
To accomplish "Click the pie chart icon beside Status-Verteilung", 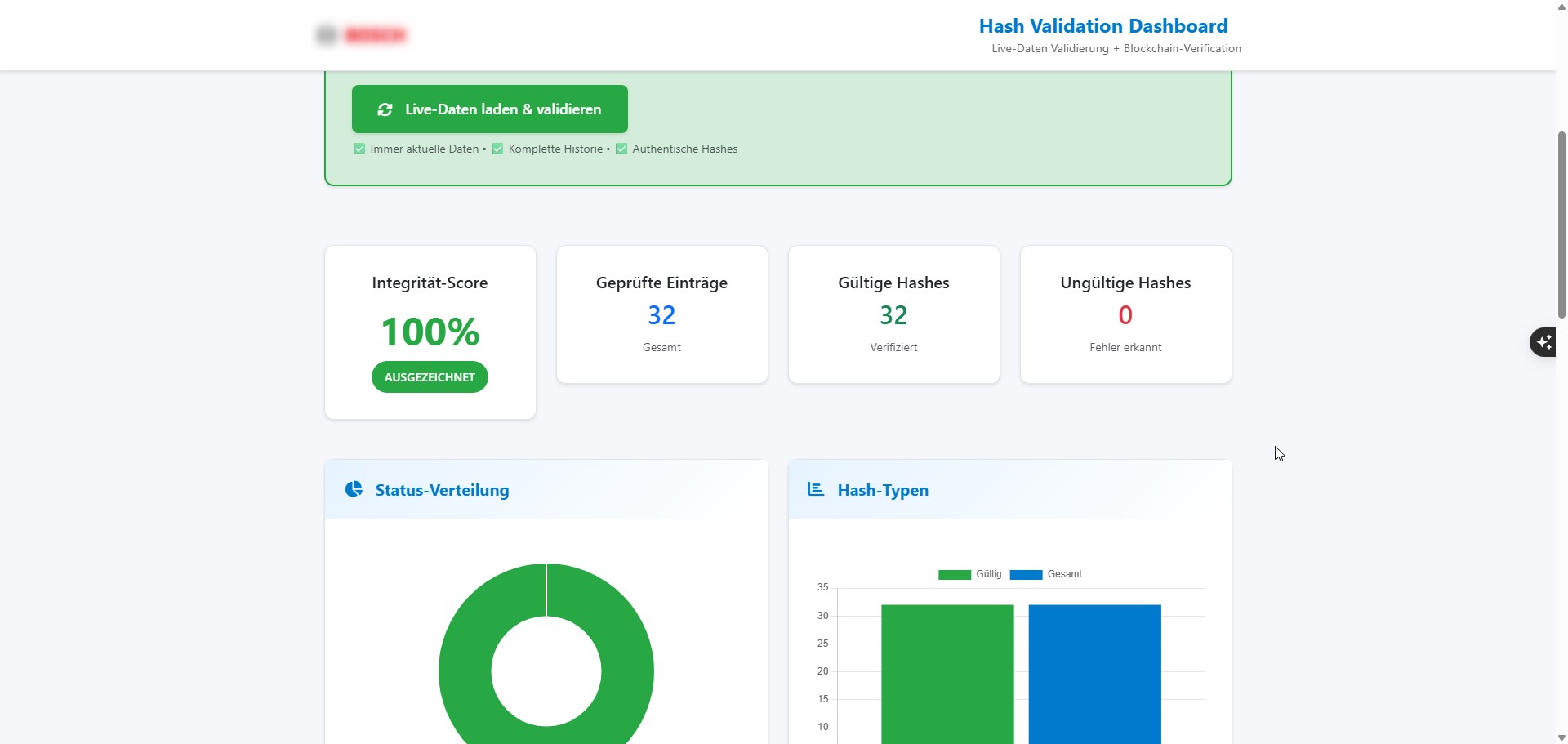I will coord(354,489).
